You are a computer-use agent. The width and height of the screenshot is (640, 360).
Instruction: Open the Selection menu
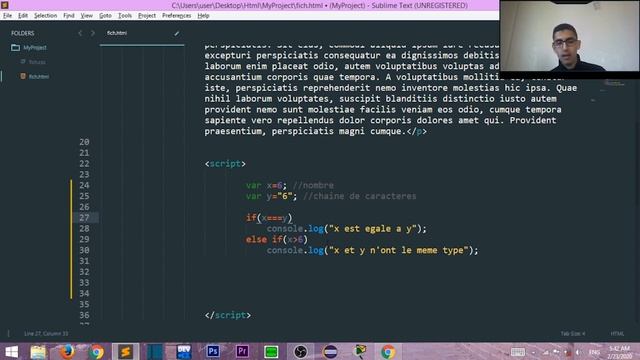pyautogui.click(x=45, y=16)
